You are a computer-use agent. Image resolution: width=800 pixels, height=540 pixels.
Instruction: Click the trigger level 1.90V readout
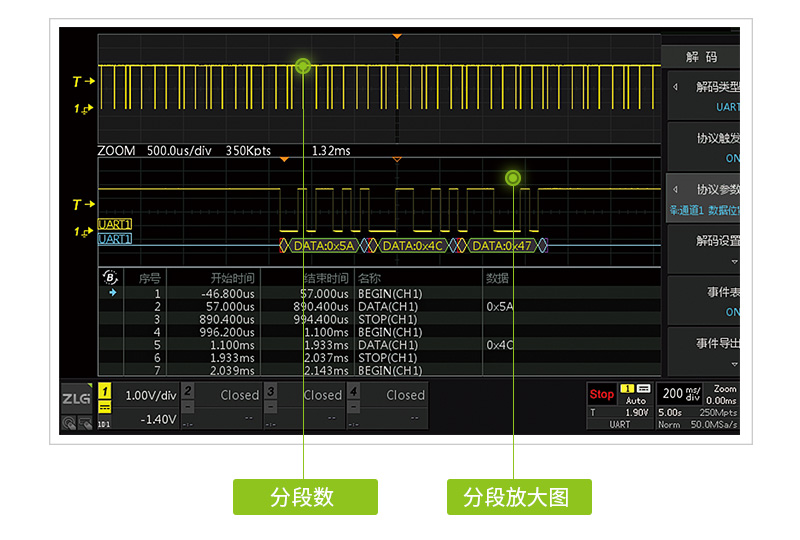(637, 412)
